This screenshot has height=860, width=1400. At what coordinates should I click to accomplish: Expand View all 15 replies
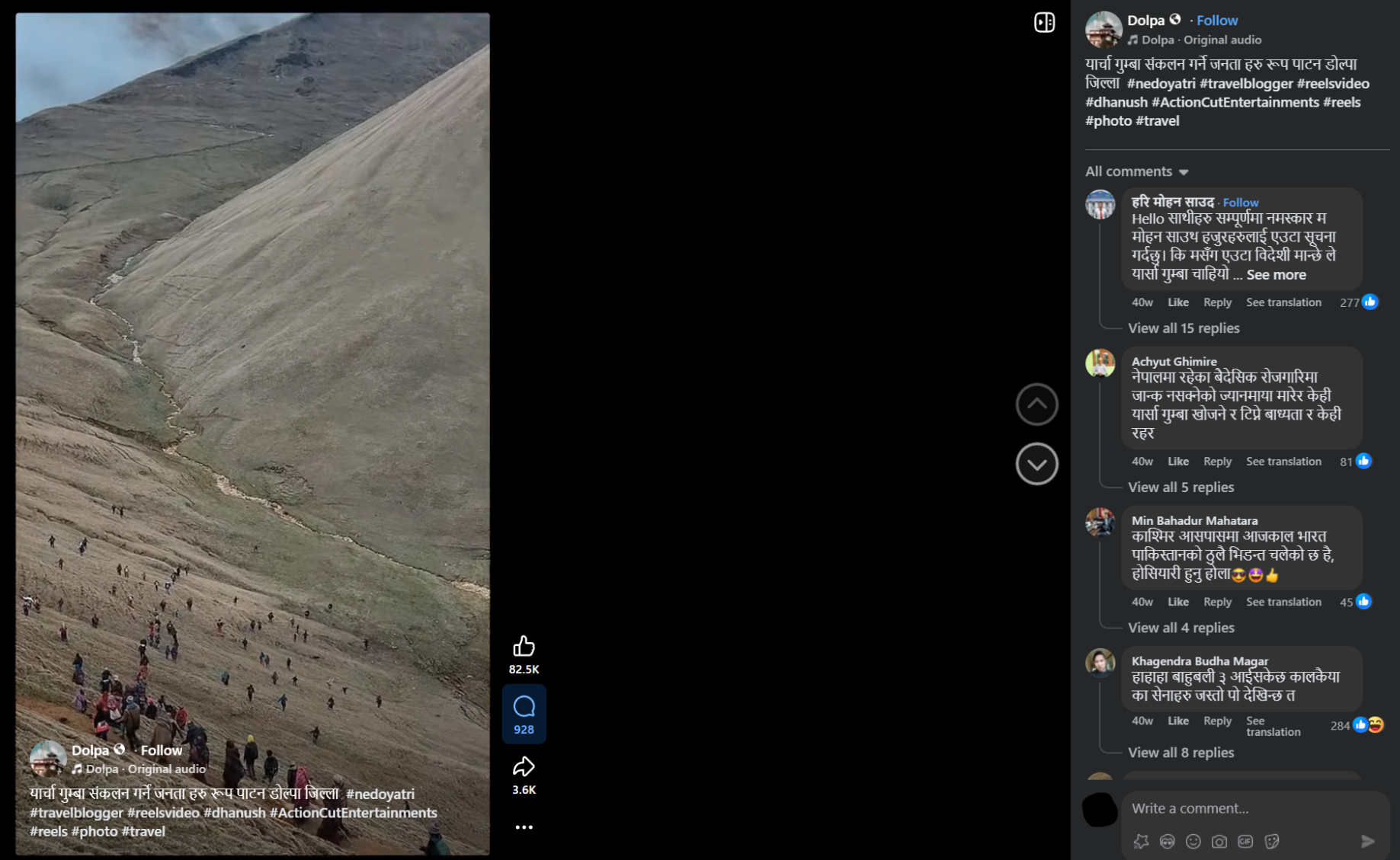[1184, 328]
